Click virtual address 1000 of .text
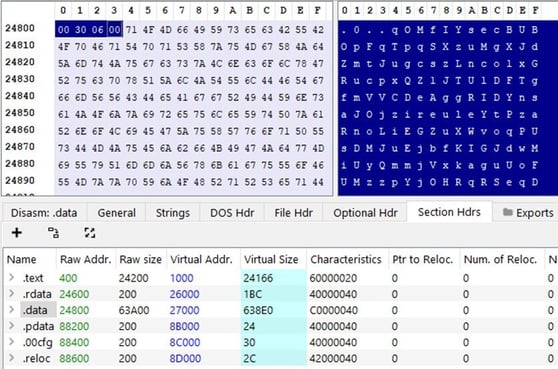 click(x=181, y=278)
